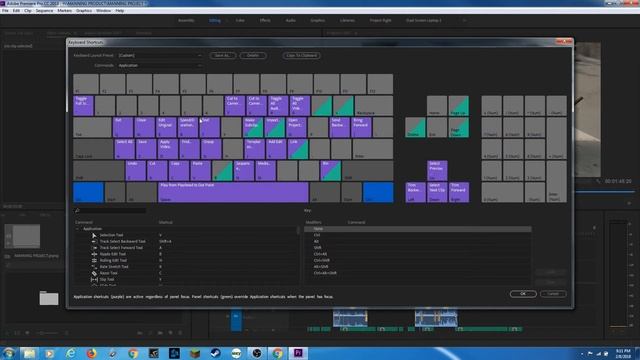This screenshot has width=640, height=360.
Task: Select the Speed/Duration key
Action: point(188,127)
